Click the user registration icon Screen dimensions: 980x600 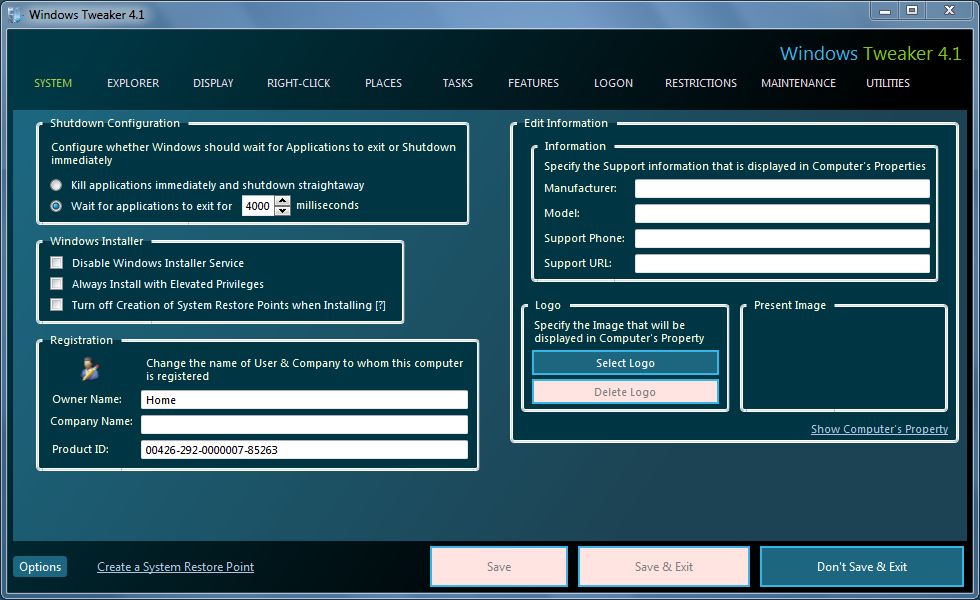pos(90,369)
